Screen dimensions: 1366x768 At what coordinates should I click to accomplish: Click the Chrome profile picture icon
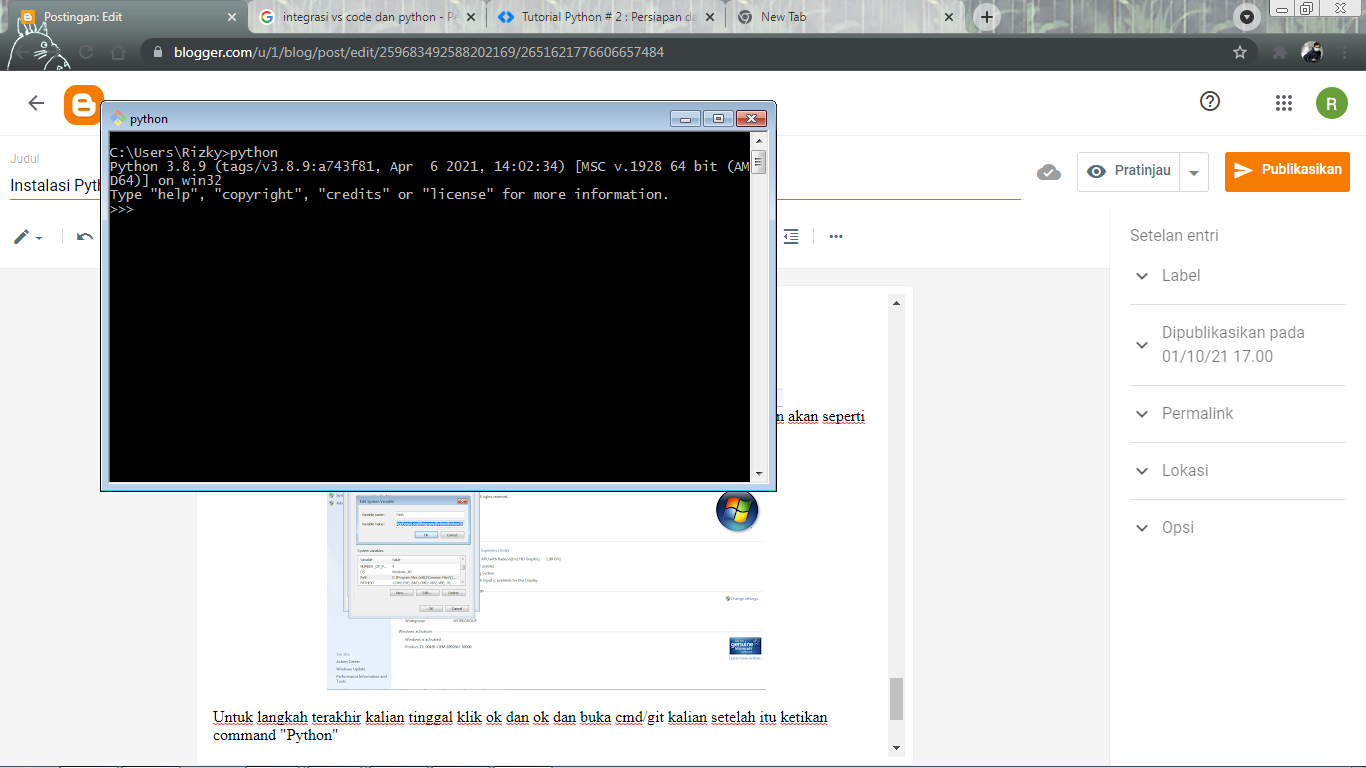pyautogui.click(x=1311, y=52)
